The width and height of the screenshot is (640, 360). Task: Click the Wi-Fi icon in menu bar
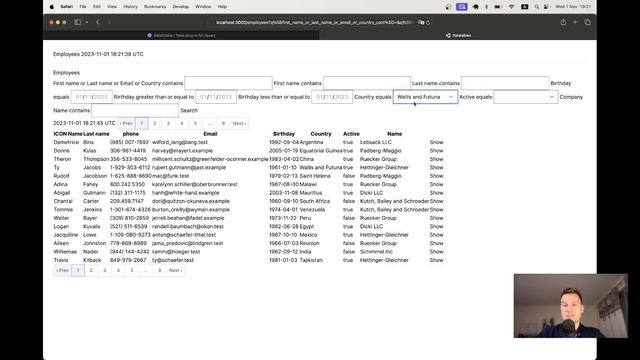(x=511, y=7)
